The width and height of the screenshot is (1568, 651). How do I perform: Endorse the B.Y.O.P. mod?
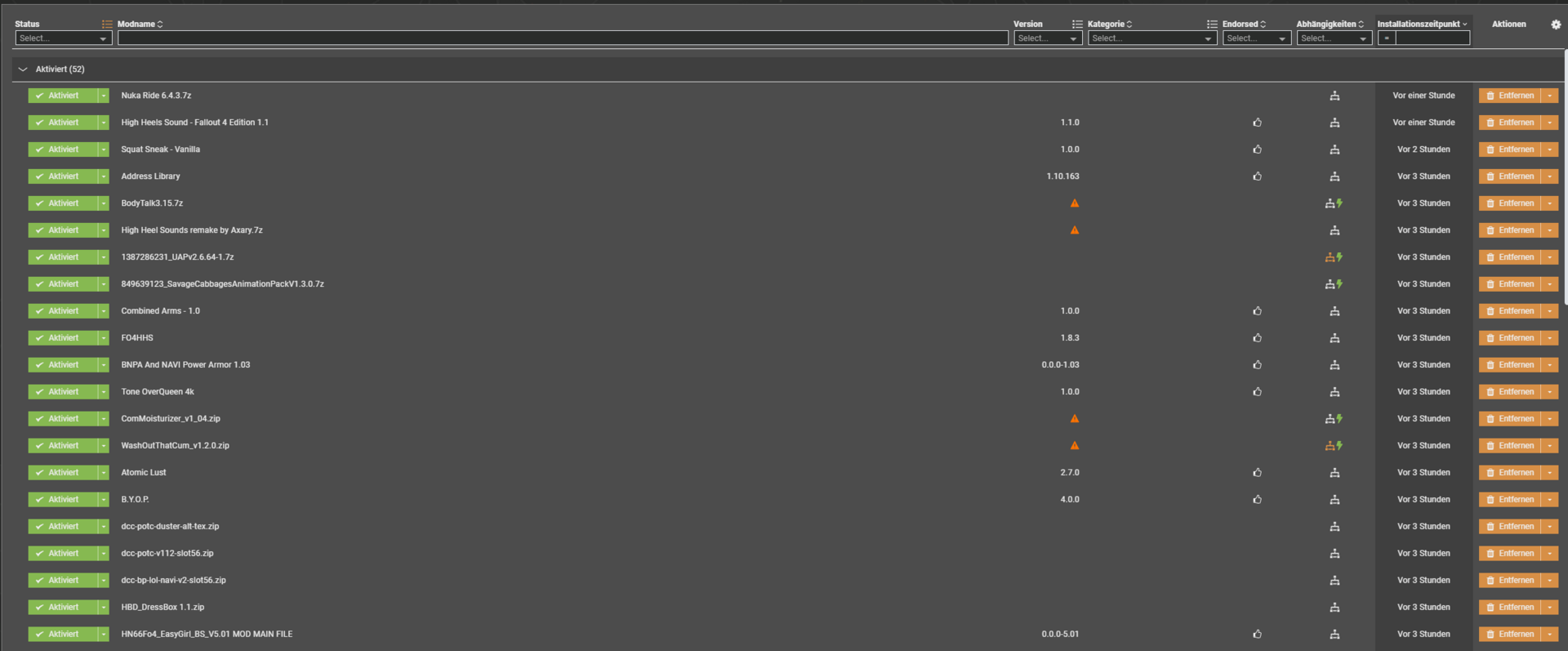point(1257,500)
